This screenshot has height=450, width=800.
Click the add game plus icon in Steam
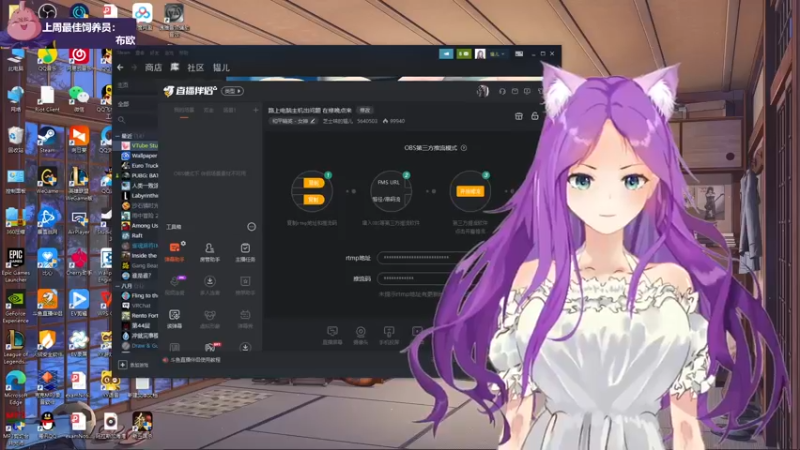click(x=122, y=364)
